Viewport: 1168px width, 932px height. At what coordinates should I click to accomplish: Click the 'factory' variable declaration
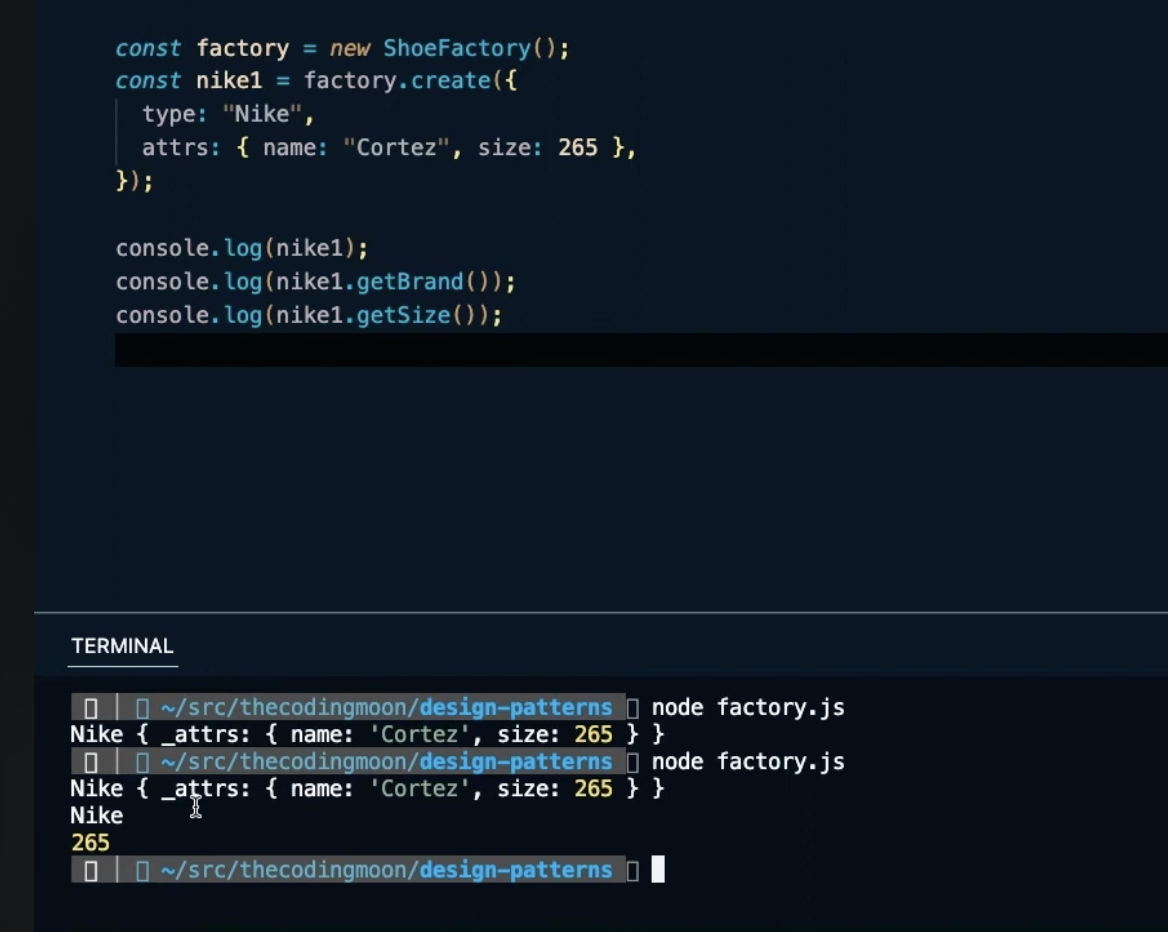pos(243,48)
